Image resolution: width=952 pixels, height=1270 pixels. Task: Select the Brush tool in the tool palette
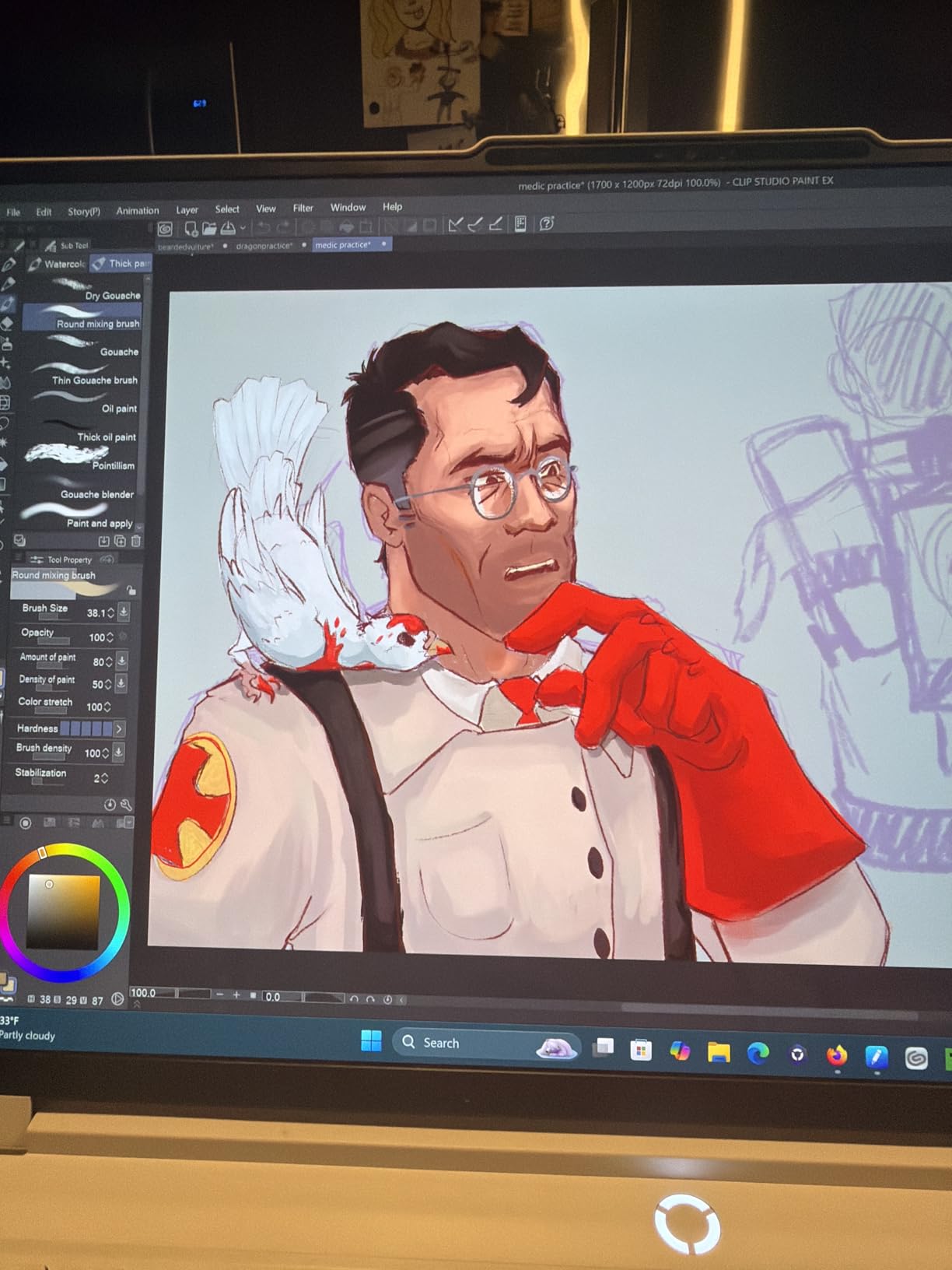coord(8,303)
